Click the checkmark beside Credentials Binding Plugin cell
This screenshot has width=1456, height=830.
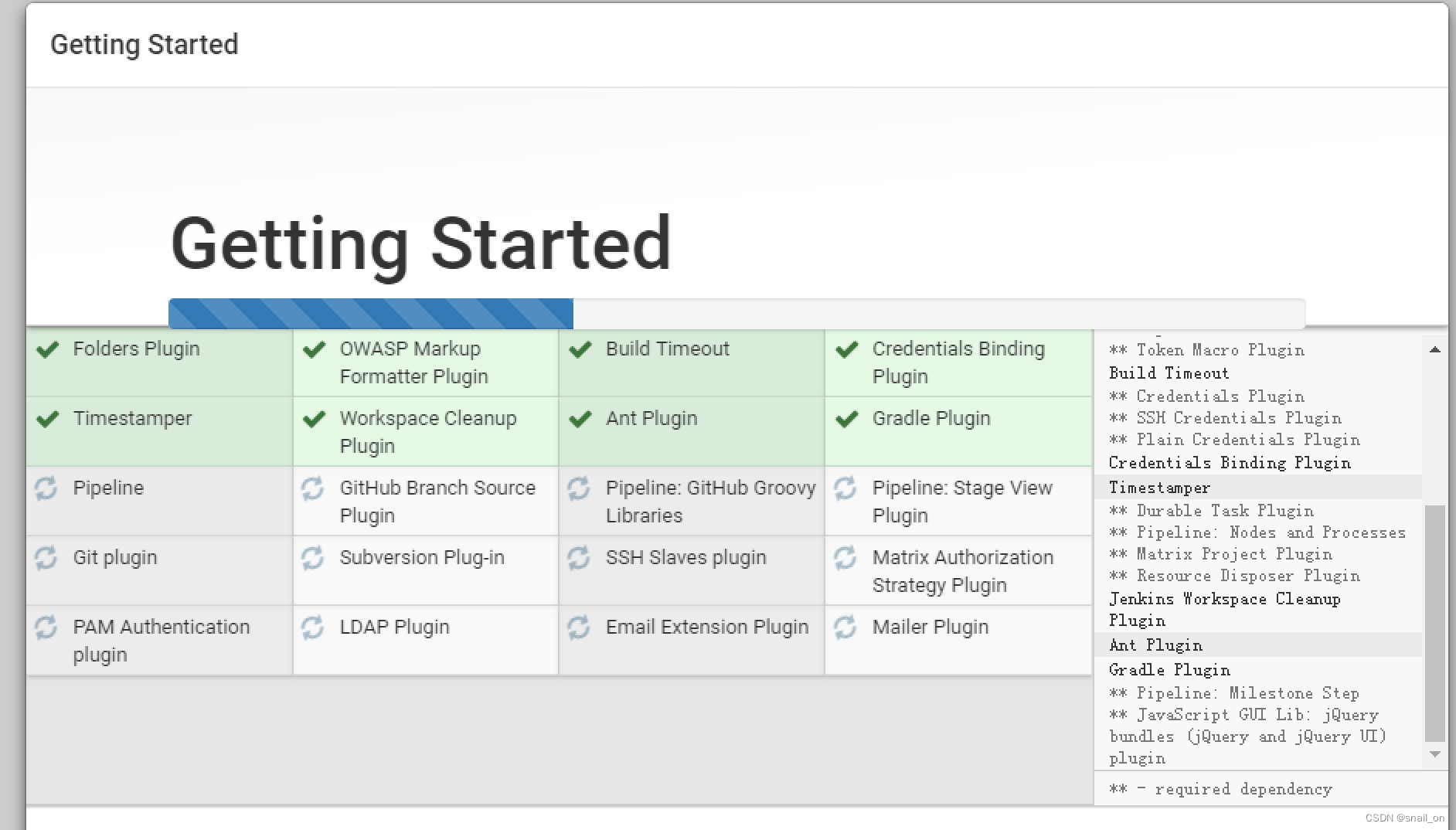click(847, 349)
